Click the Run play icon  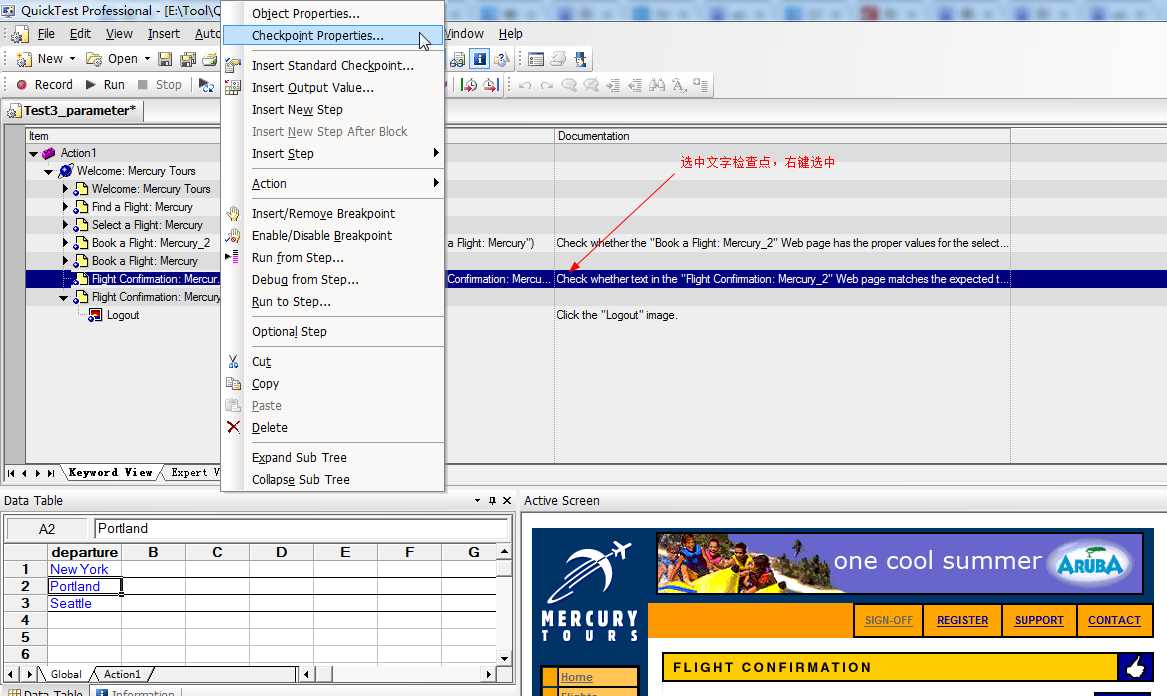click(x=91, y=85)
